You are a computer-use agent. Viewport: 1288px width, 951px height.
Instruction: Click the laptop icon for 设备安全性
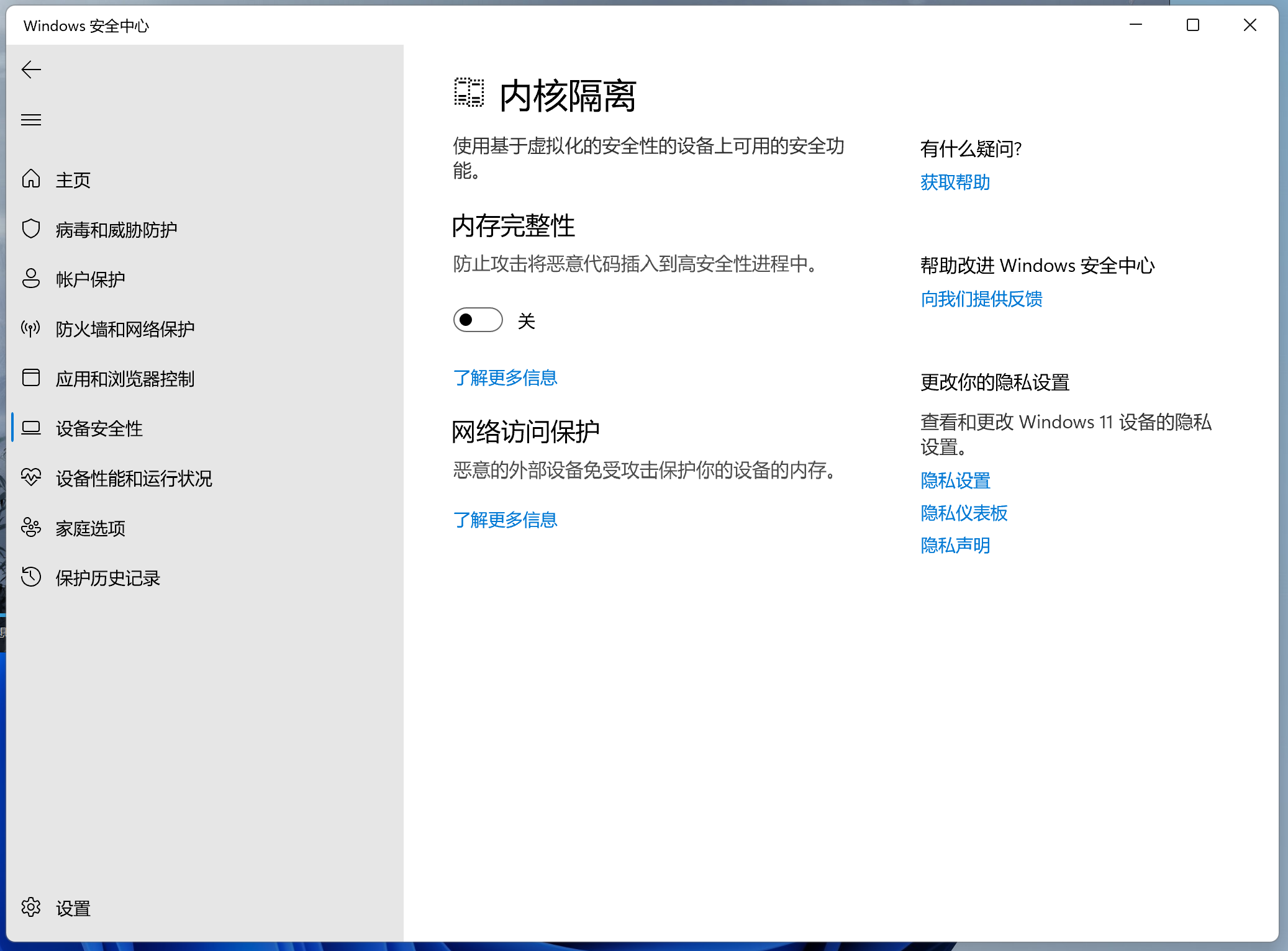coord(31,428)
